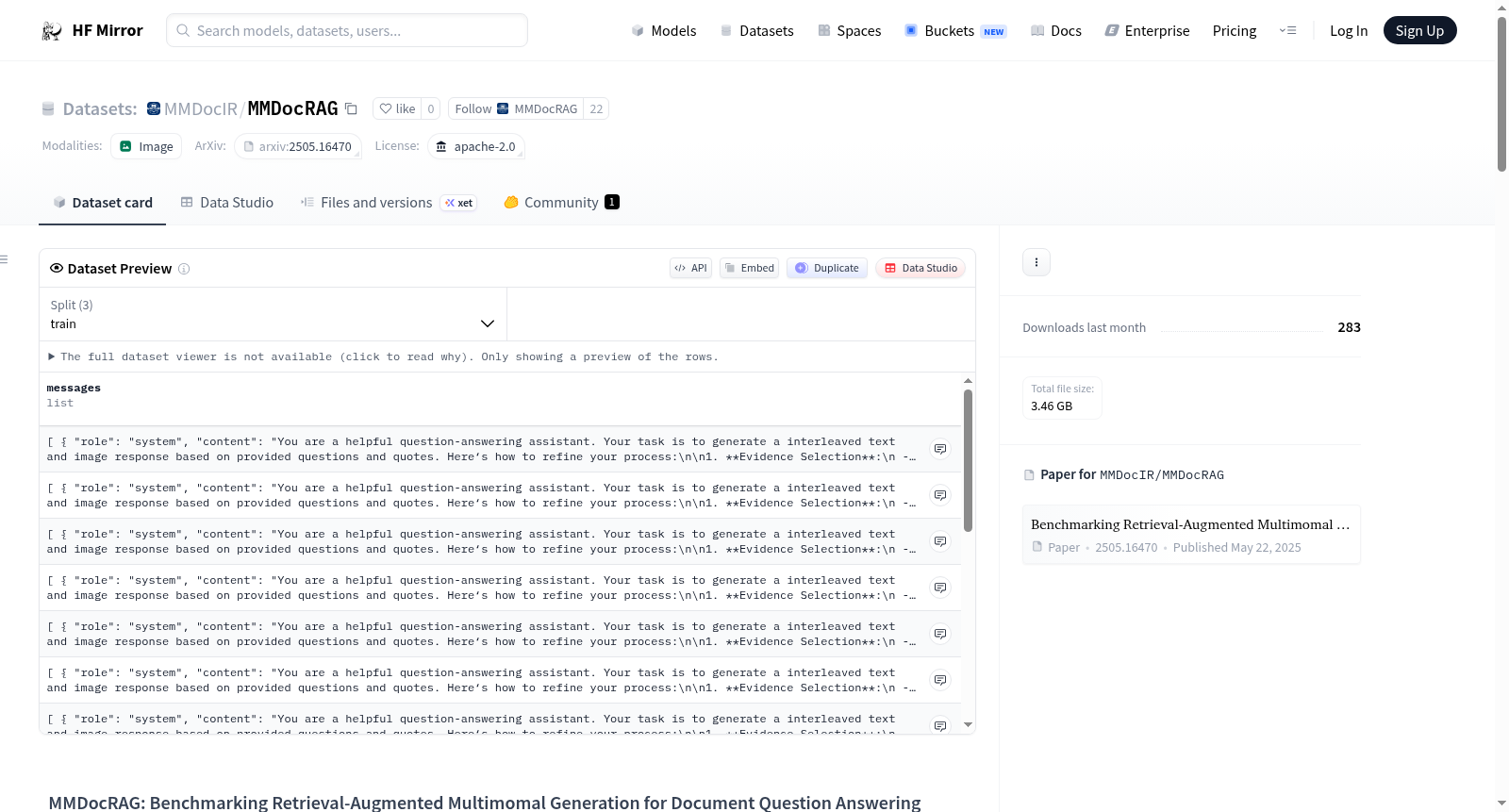Open the Data Studio tab
The image size is (1509, 812).
(227, 203)
